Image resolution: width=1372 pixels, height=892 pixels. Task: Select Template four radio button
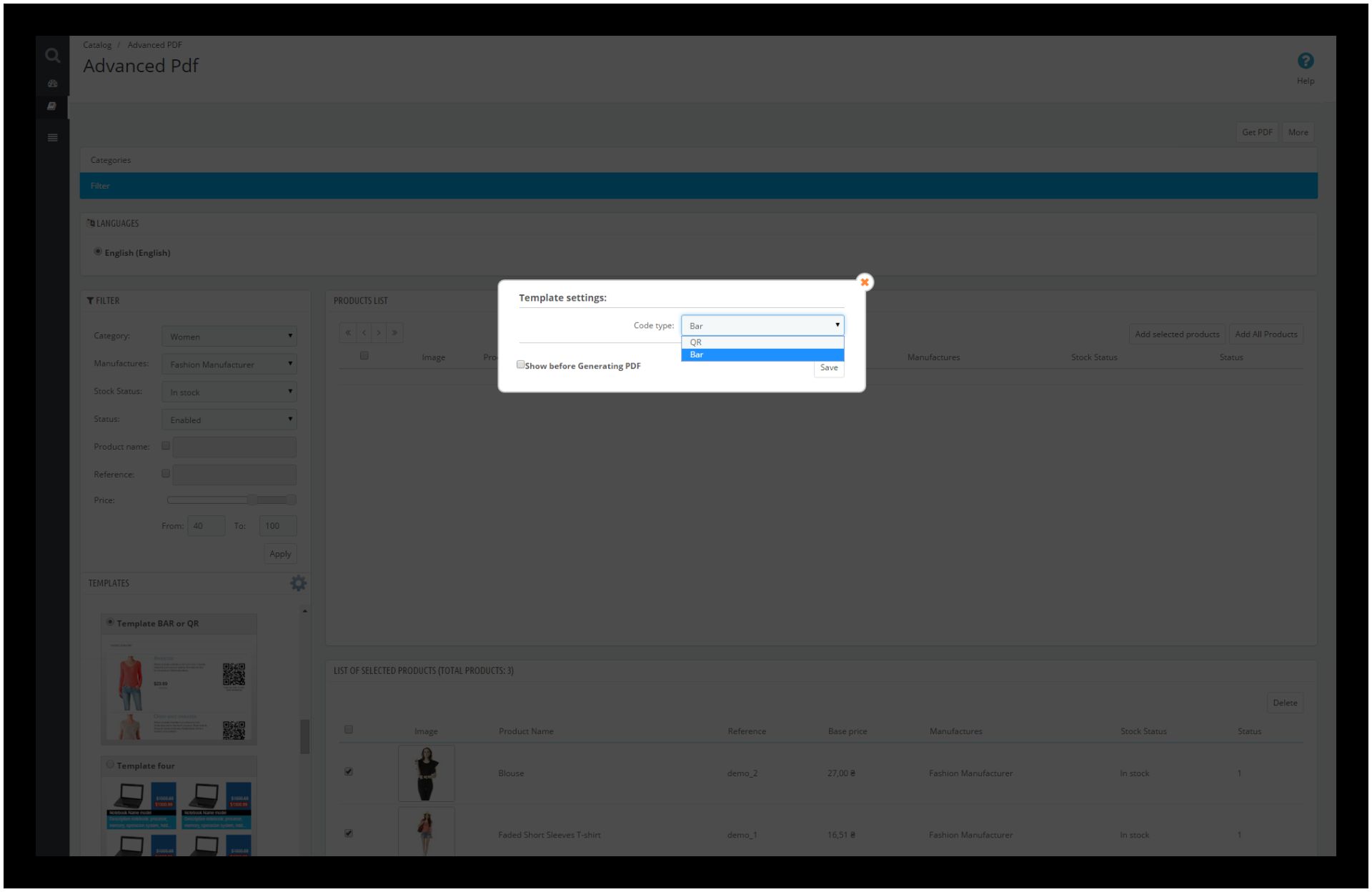(x=111, y=765)
